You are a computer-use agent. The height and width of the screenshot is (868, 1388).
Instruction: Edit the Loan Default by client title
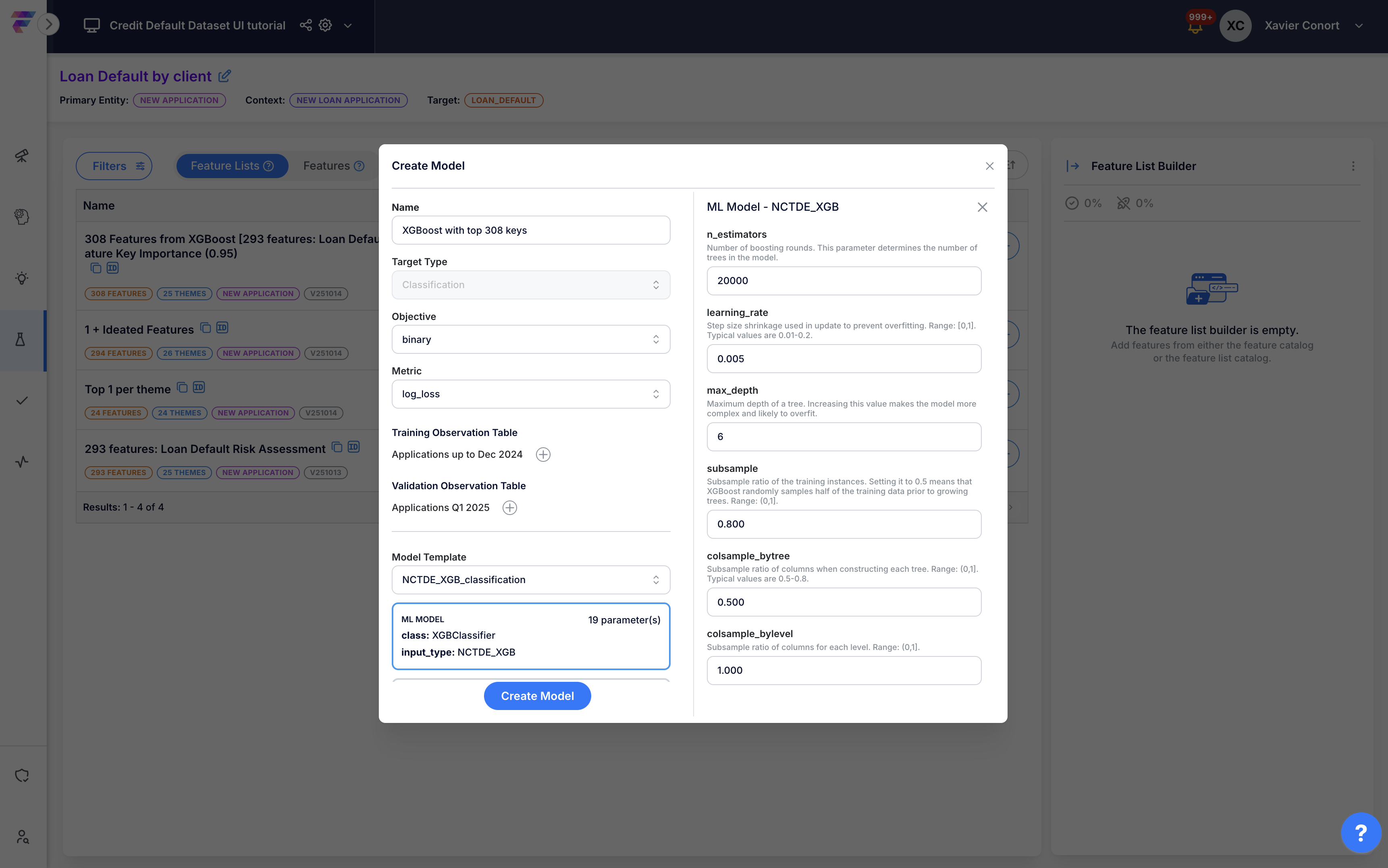coord(225,76)
